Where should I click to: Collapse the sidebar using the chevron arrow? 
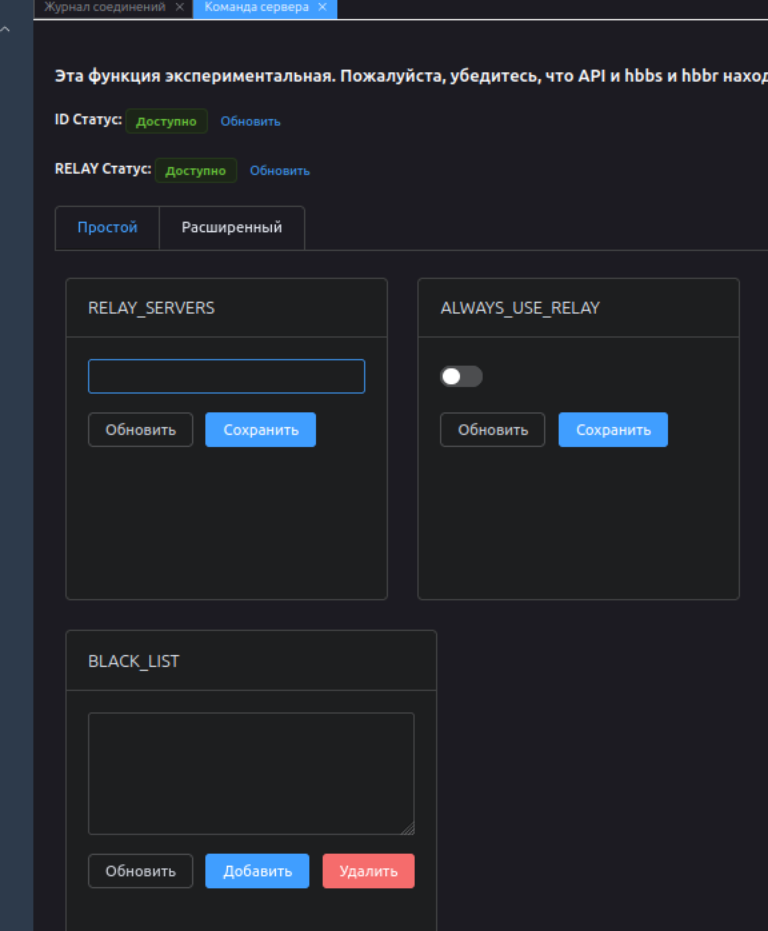click(6, 30)
